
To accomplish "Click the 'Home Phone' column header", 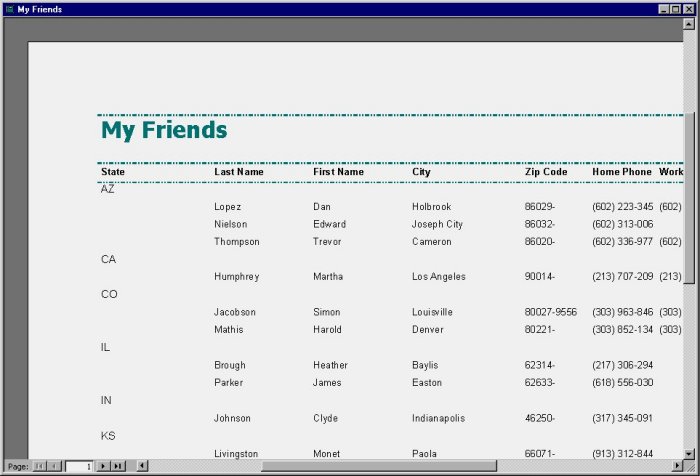I will click(x=621, y=172).
